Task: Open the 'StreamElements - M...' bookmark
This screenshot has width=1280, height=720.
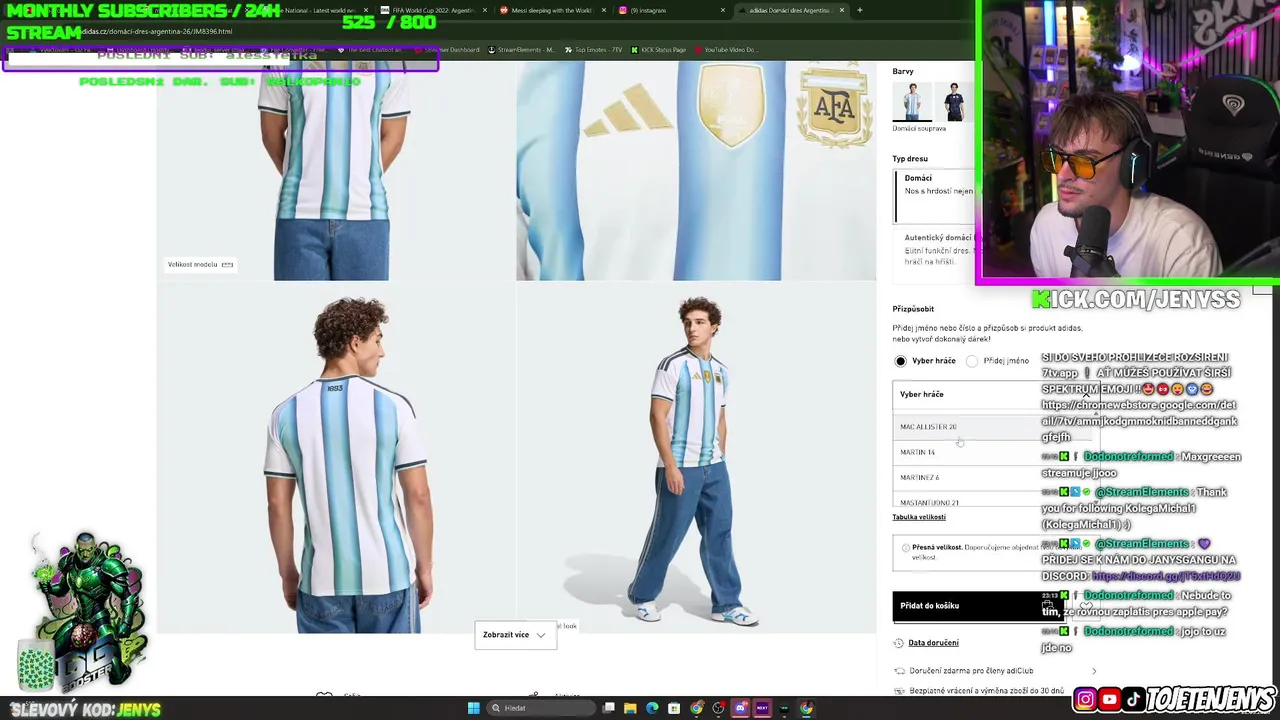Action: click(520, 50)
